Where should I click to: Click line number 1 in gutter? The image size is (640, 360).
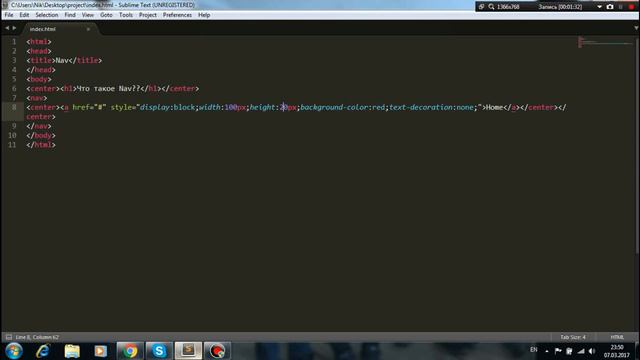pos(14,42)
